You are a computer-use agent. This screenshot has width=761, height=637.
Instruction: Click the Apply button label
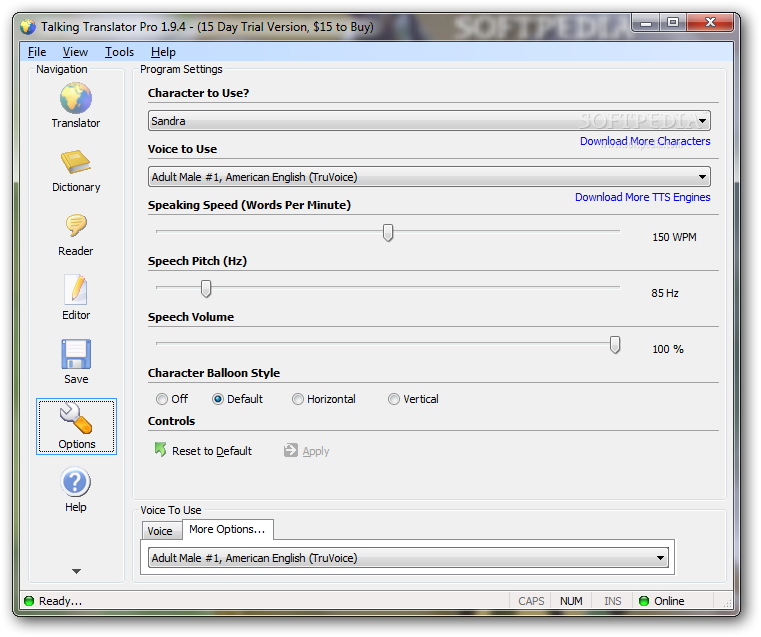[x=316, y=451]
